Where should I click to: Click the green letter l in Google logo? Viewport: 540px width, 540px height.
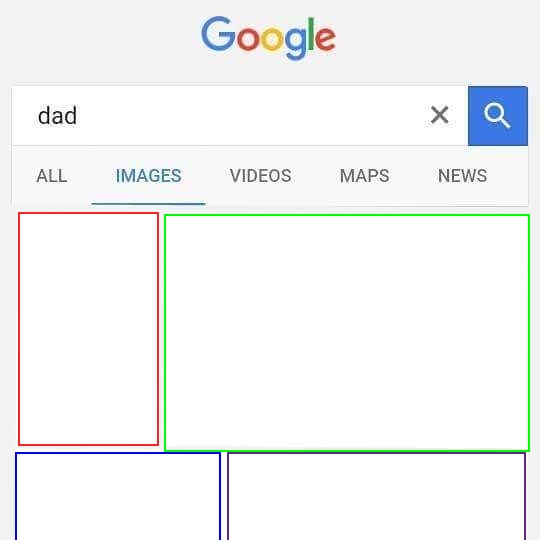311,34
